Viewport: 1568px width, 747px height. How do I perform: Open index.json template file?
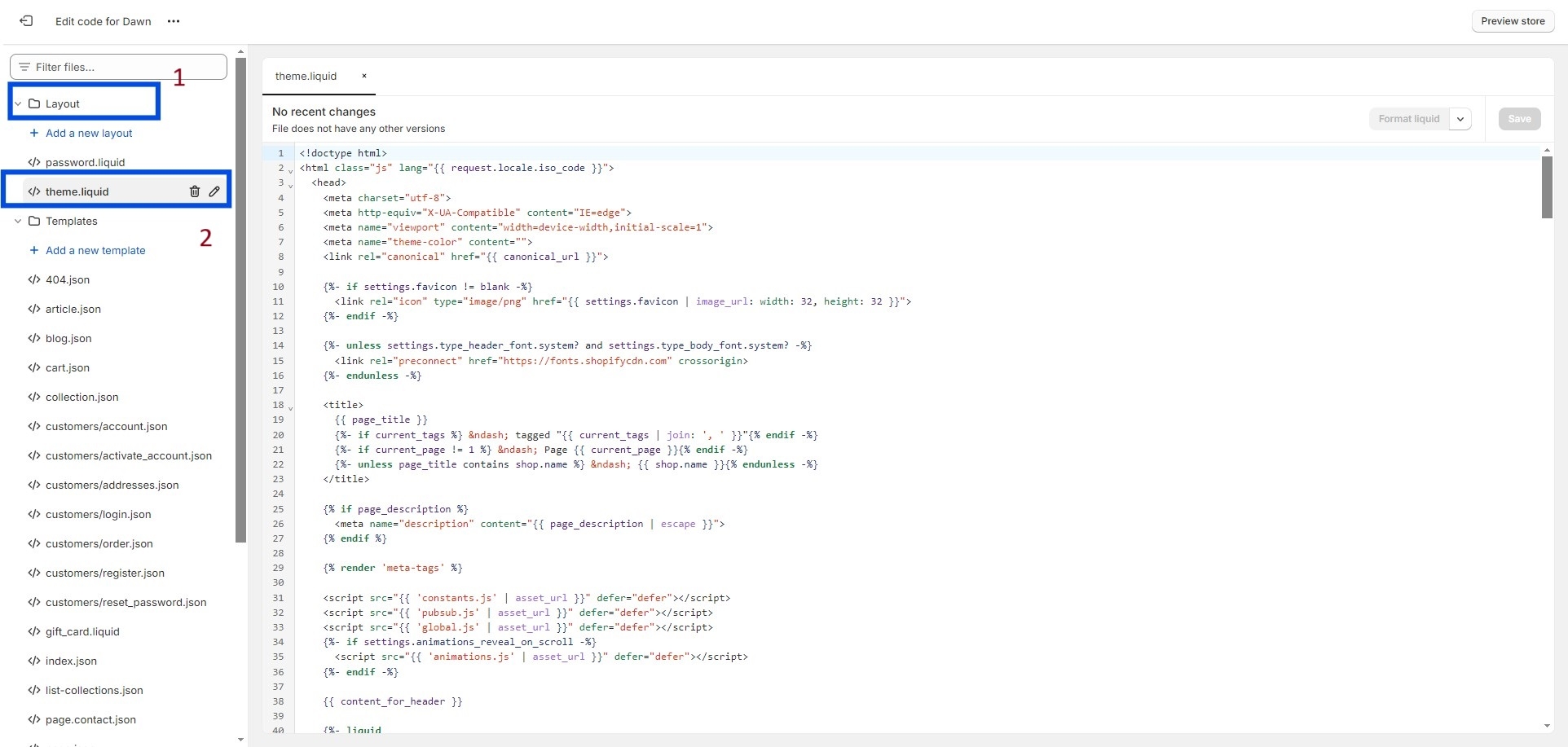71,661
